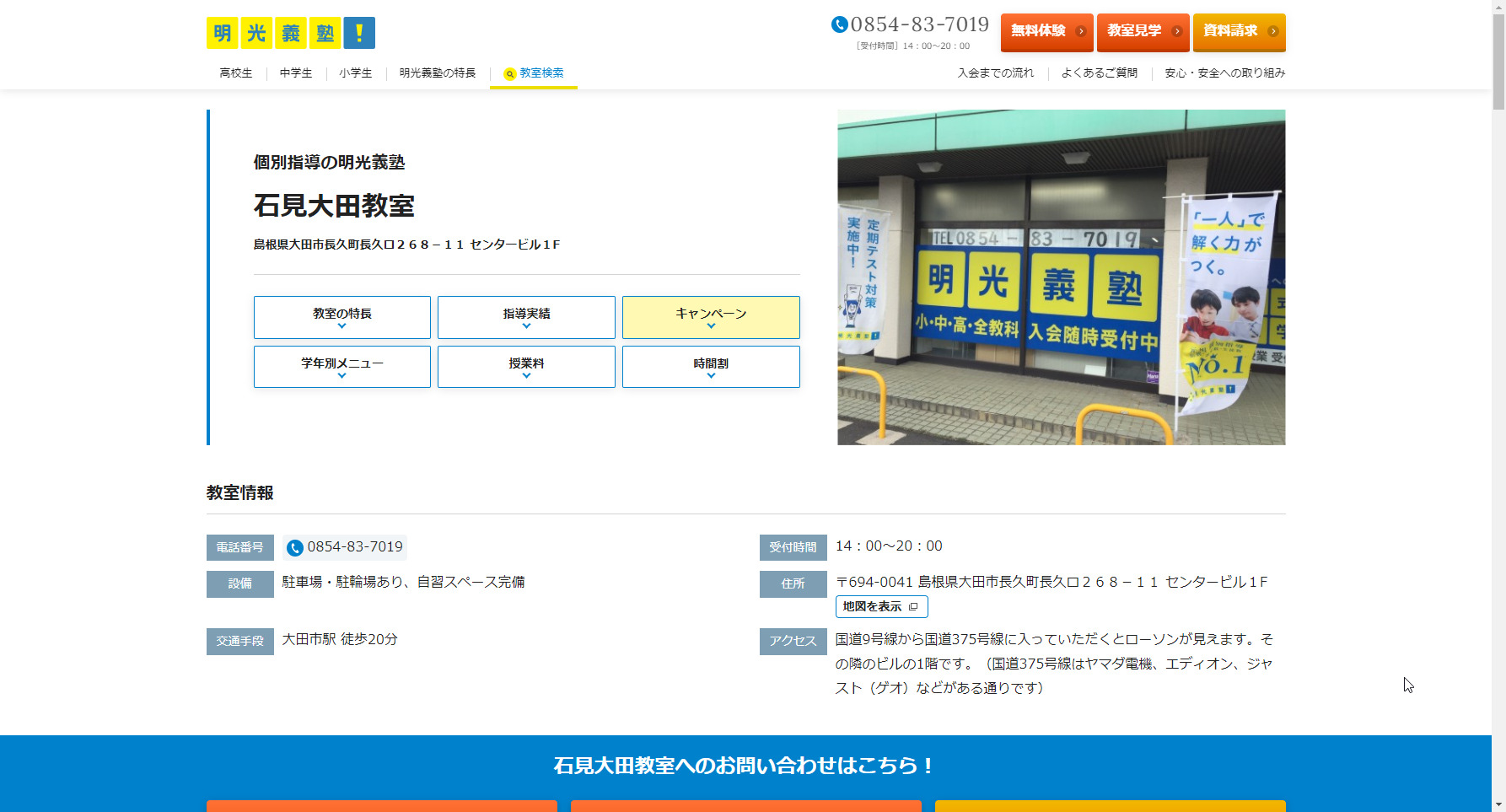Open 安心・安全への取り組み link
Viewport: 1506px width, 812px height.
point(1224,73)
